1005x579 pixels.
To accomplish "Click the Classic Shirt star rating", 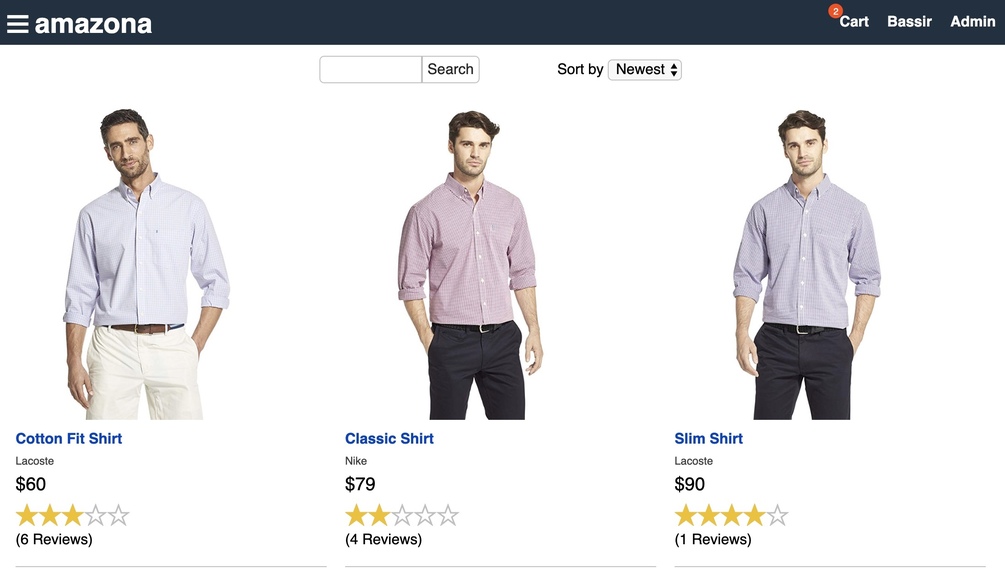I will click(402, 516).
